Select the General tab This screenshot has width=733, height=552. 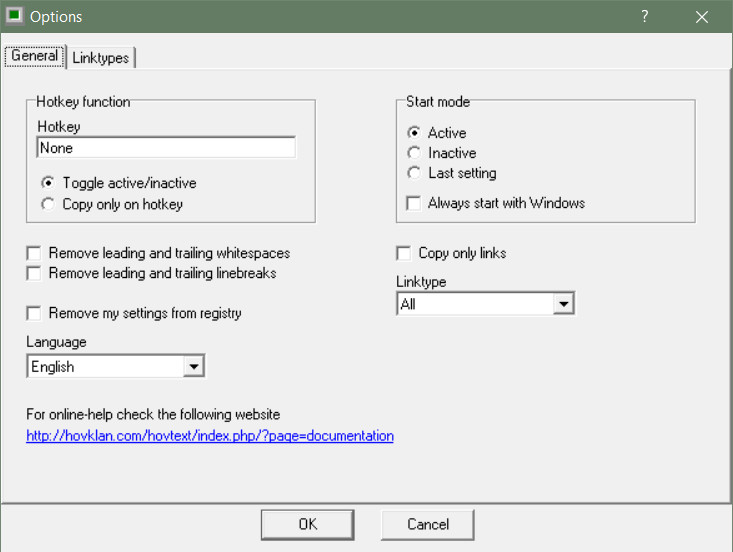click(x=35, y=57)
